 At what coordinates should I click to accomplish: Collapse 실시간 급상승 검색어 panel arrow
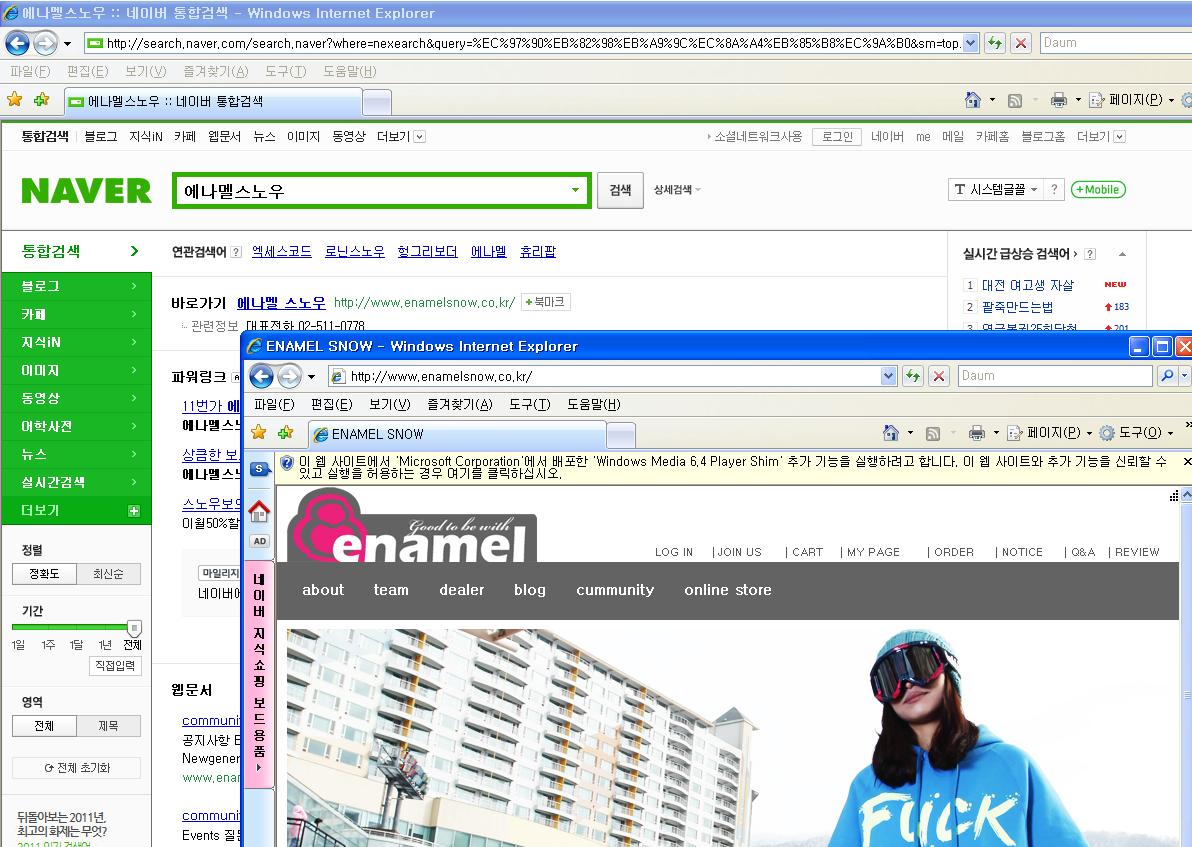pyautogui.click(x=1123, y=254)
